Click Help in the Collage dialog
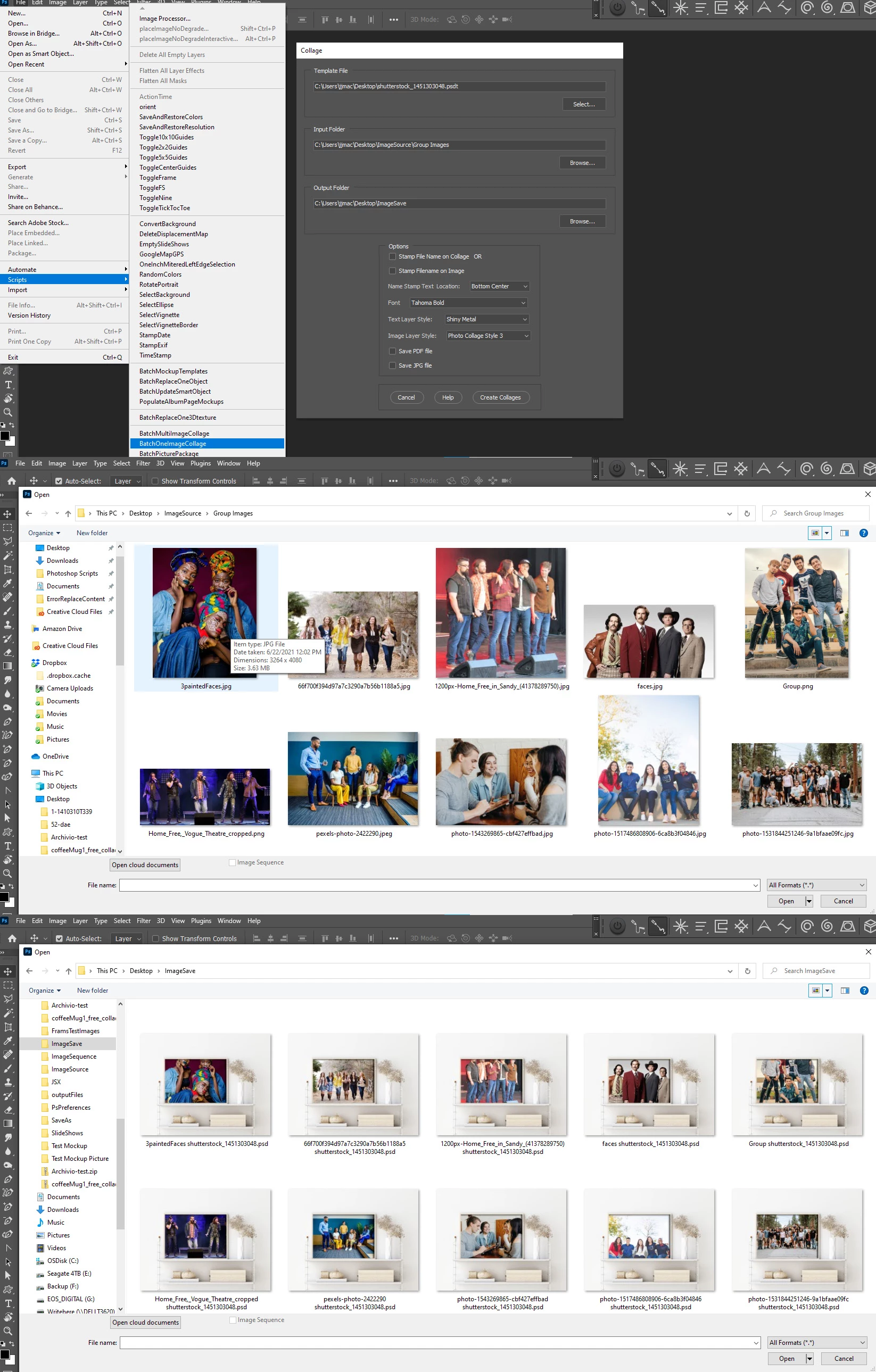This screenshot has width=876, height=1372. 448,397
